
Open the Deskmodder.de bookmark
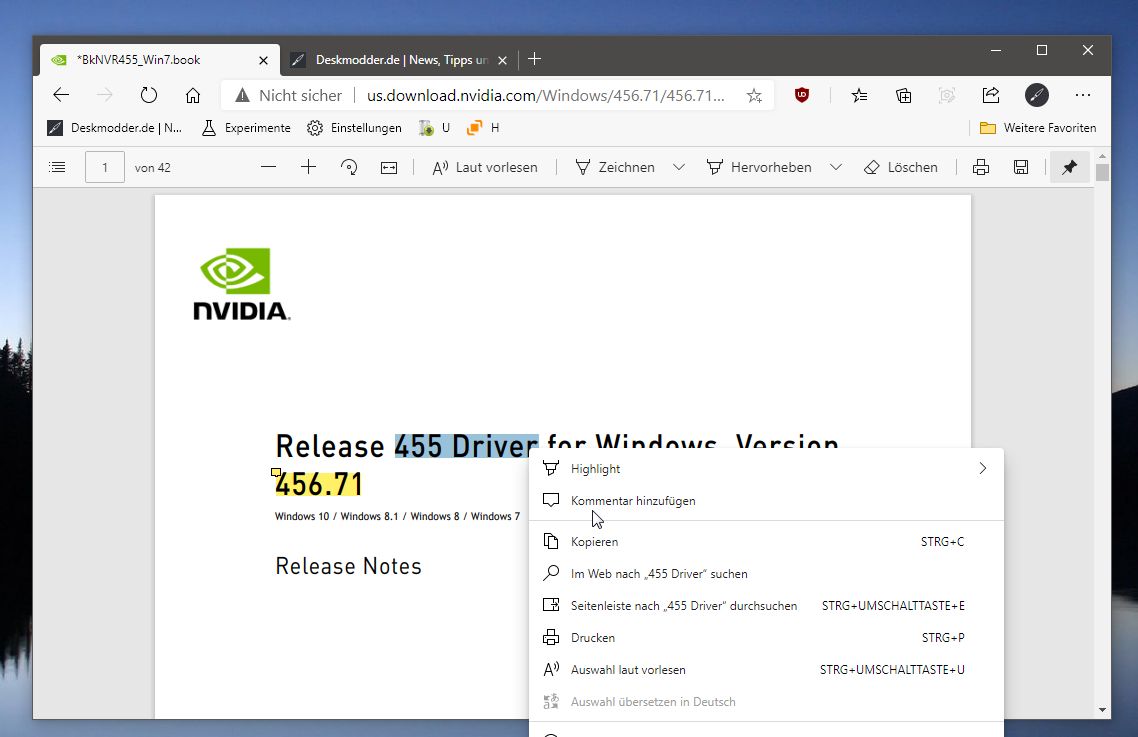pyautogui.click(x=115, y=128)
